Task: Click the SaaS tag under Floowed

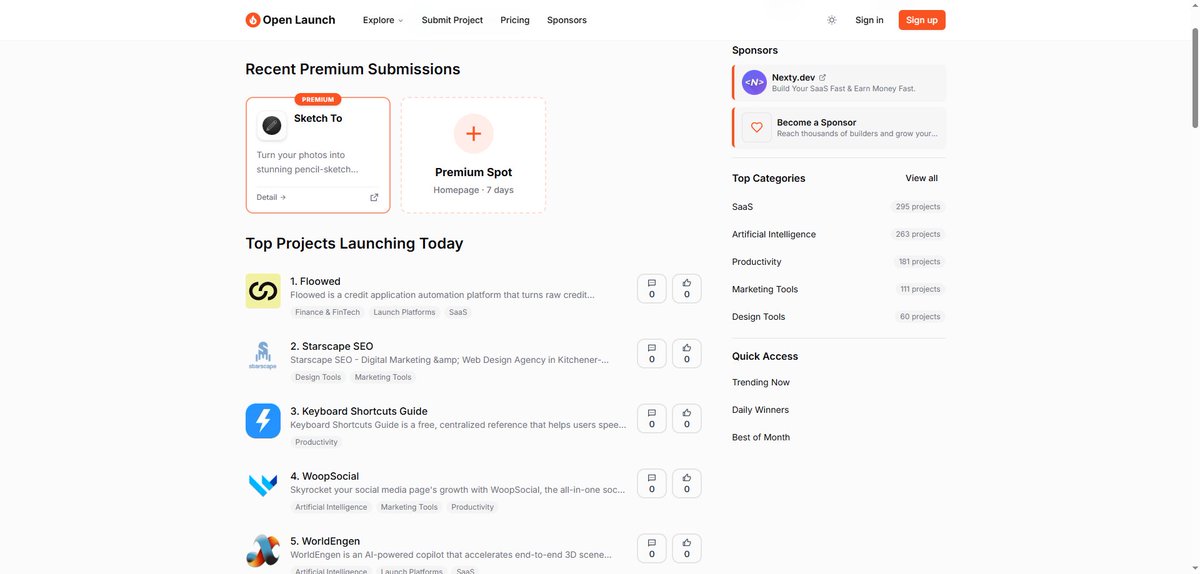Action: (x=458, y=312)
